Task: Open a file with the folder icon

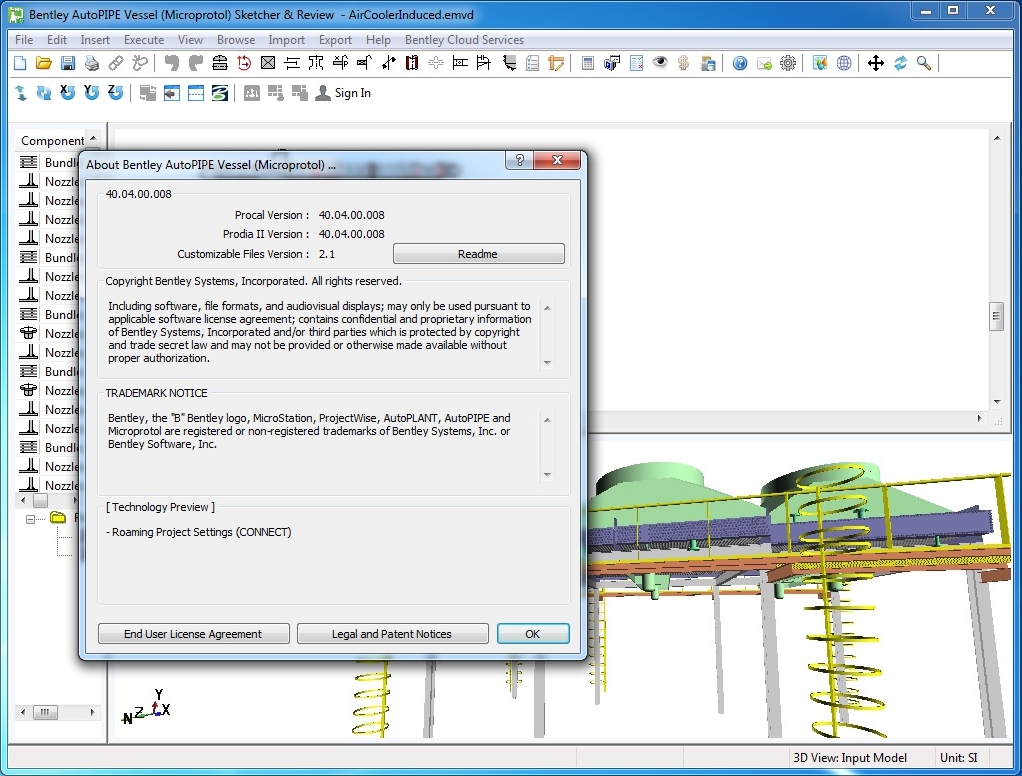Action: click(x=44, y=63)
